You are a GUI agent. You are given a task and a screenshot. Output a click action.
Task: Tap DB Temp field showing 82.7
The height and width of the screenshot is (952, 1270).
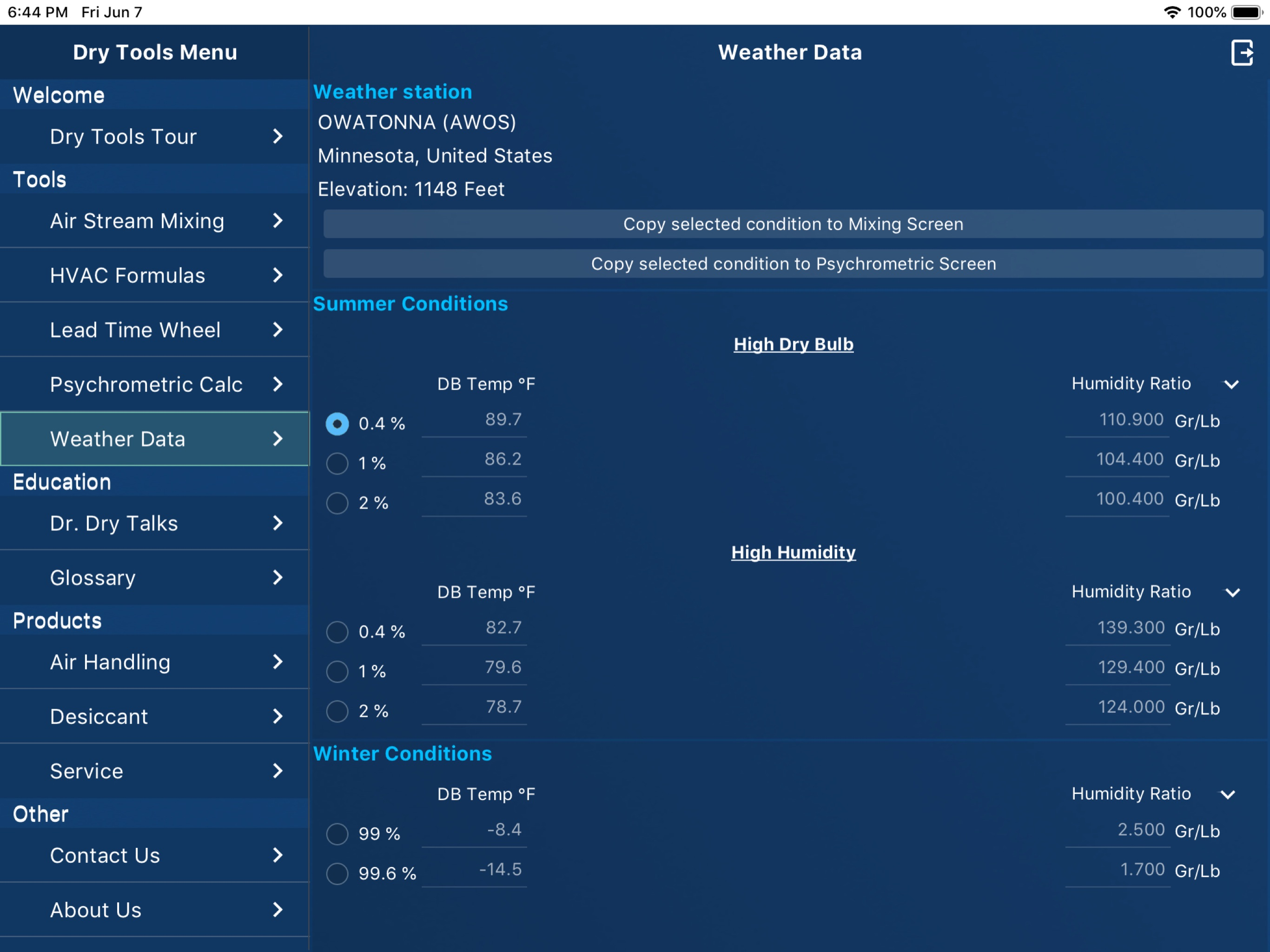point(474,629)
